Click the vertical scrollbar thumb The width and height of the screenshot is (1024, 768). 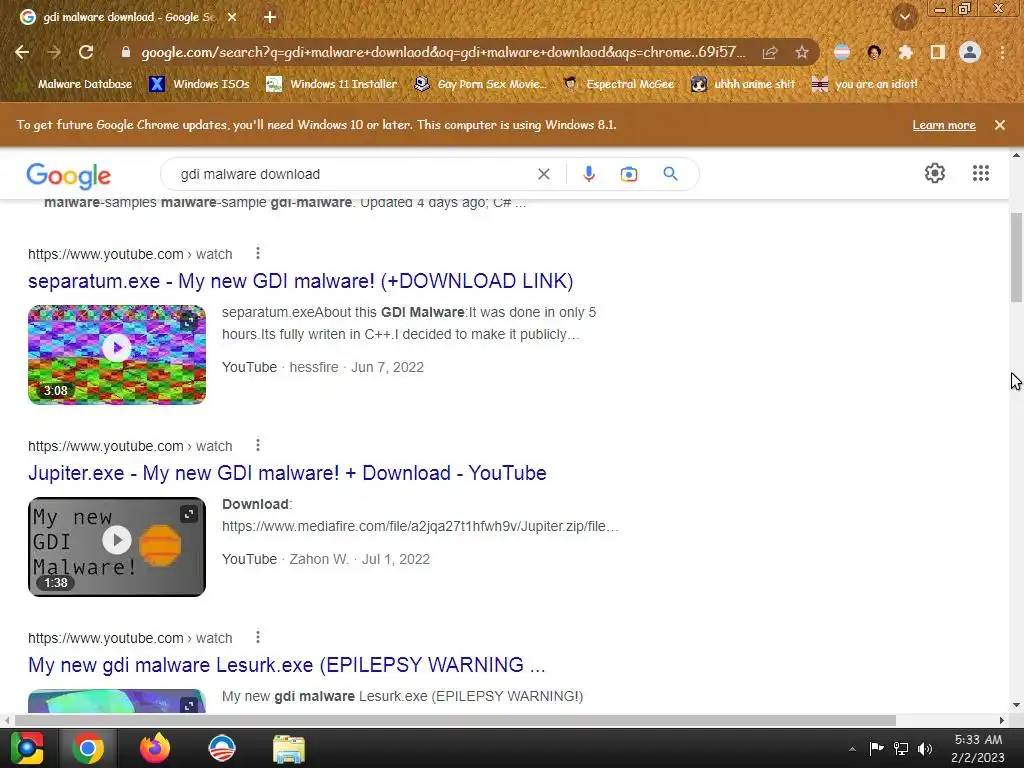[x=1016, y=257]
